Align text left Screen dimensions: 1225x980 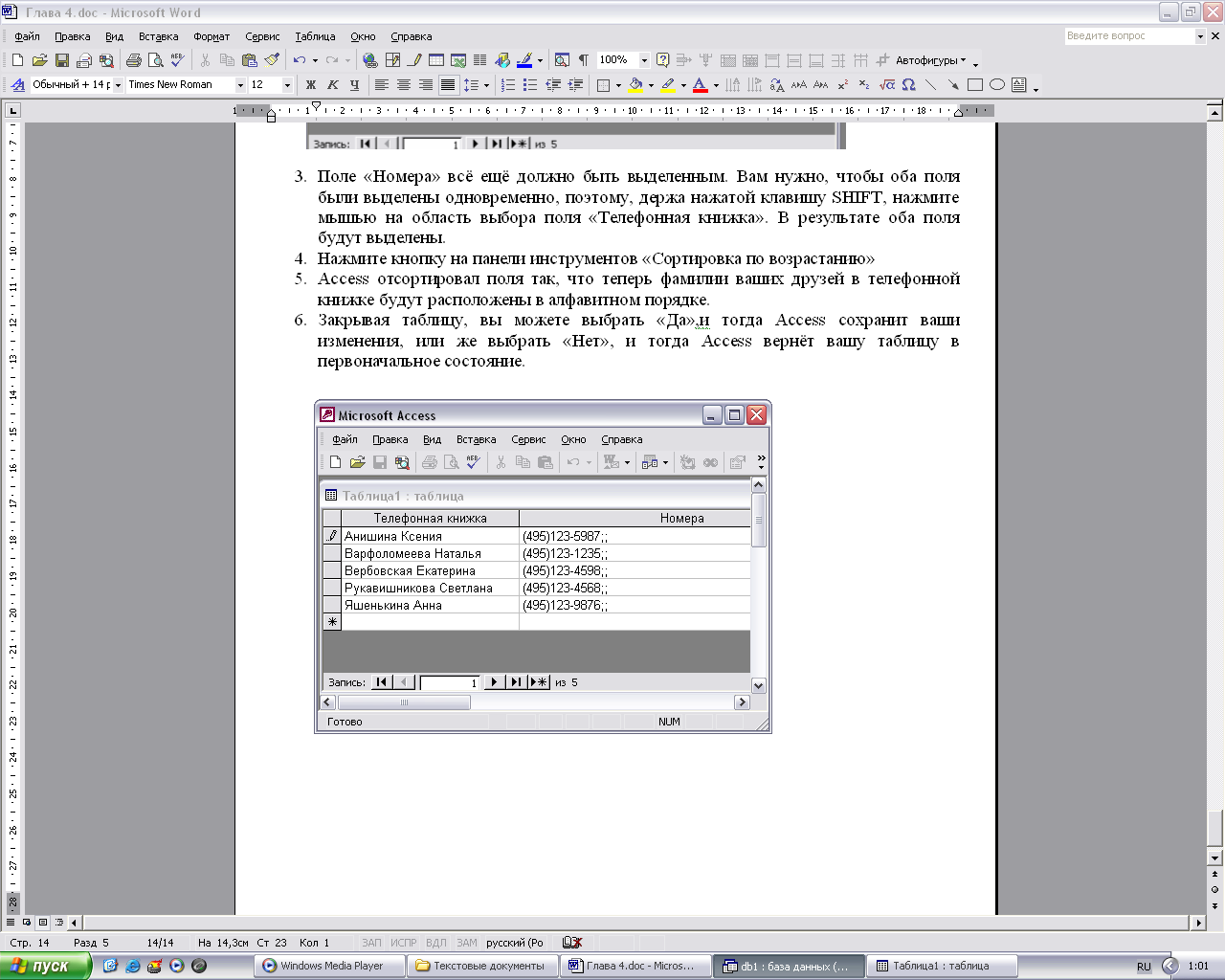tap(381, 85)
